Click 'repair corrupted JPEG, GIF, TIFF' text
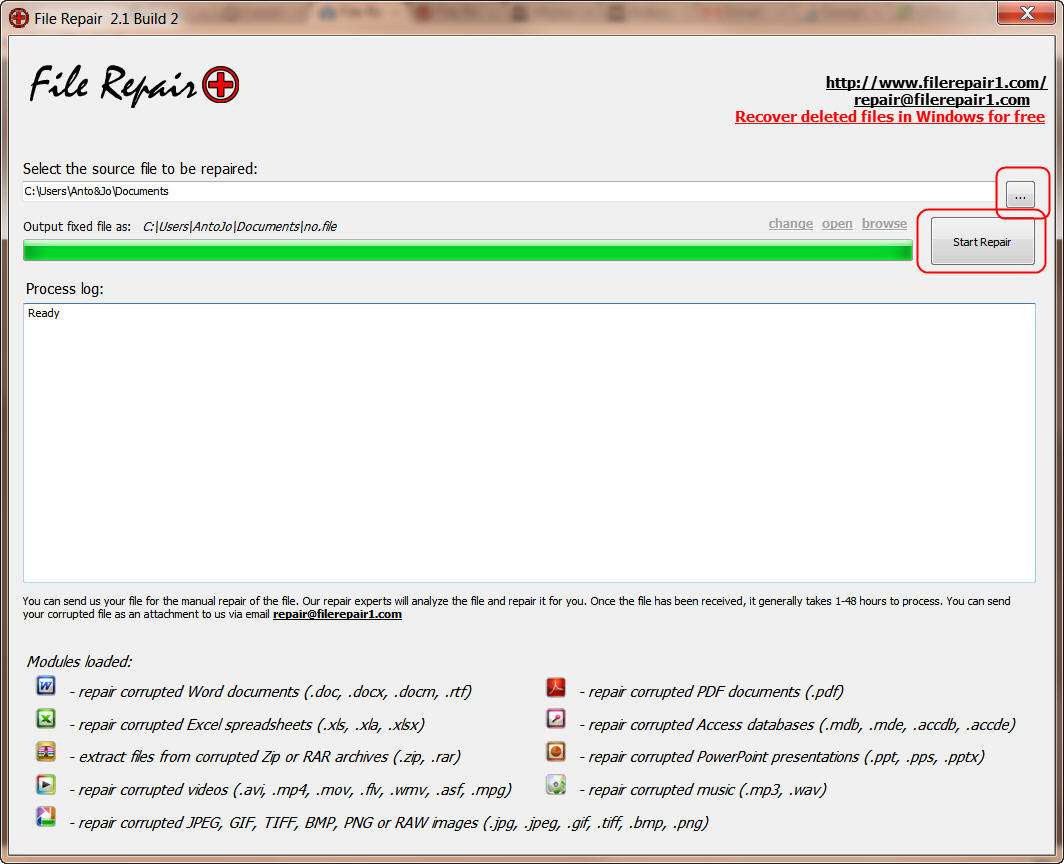1064x864 pixels. pos(389,823)
